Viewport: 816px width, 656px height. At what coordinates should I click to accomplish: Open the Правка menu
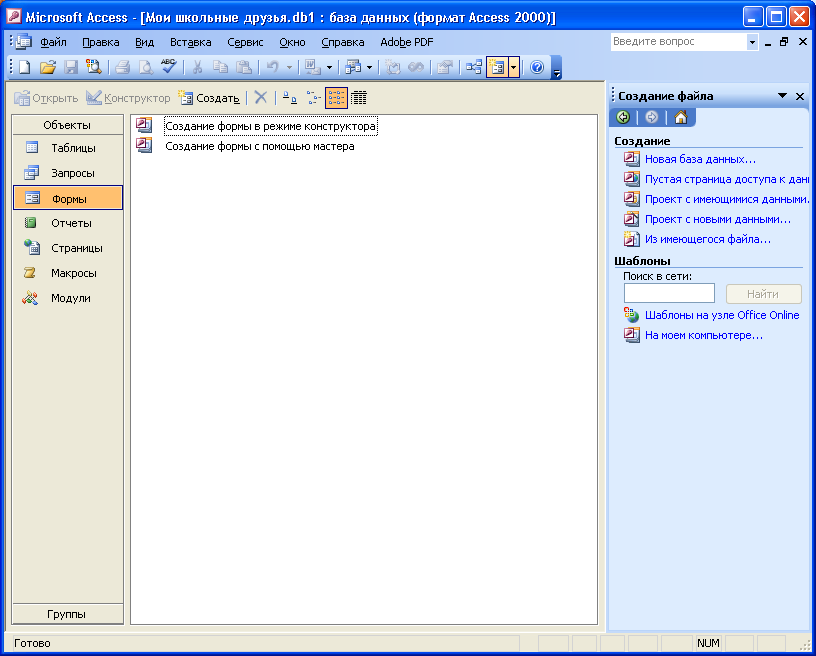pyautogui.click(x=100, y=42)
